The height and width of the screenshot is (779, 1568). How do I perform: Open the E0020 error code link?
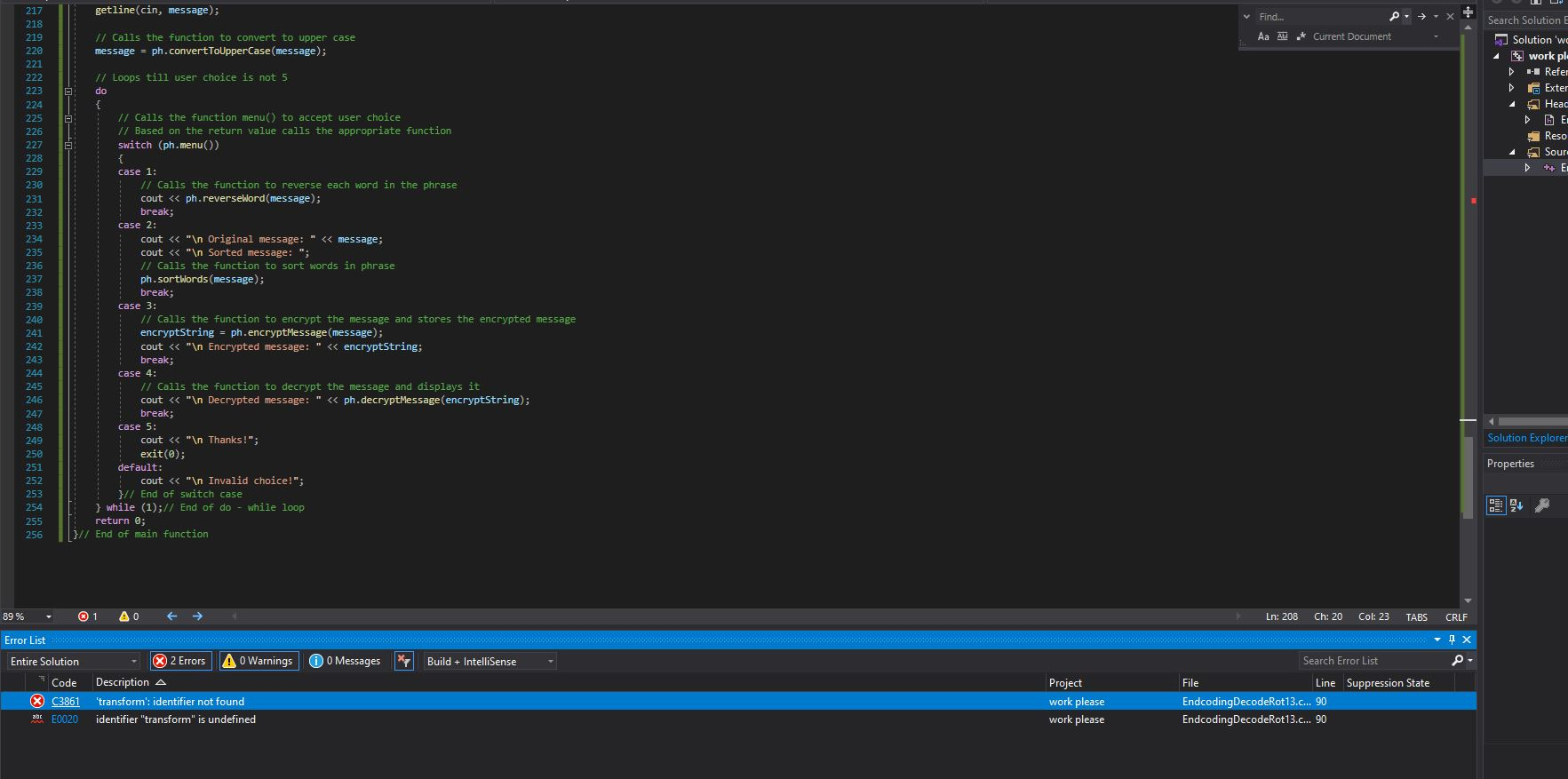[65, 719]
